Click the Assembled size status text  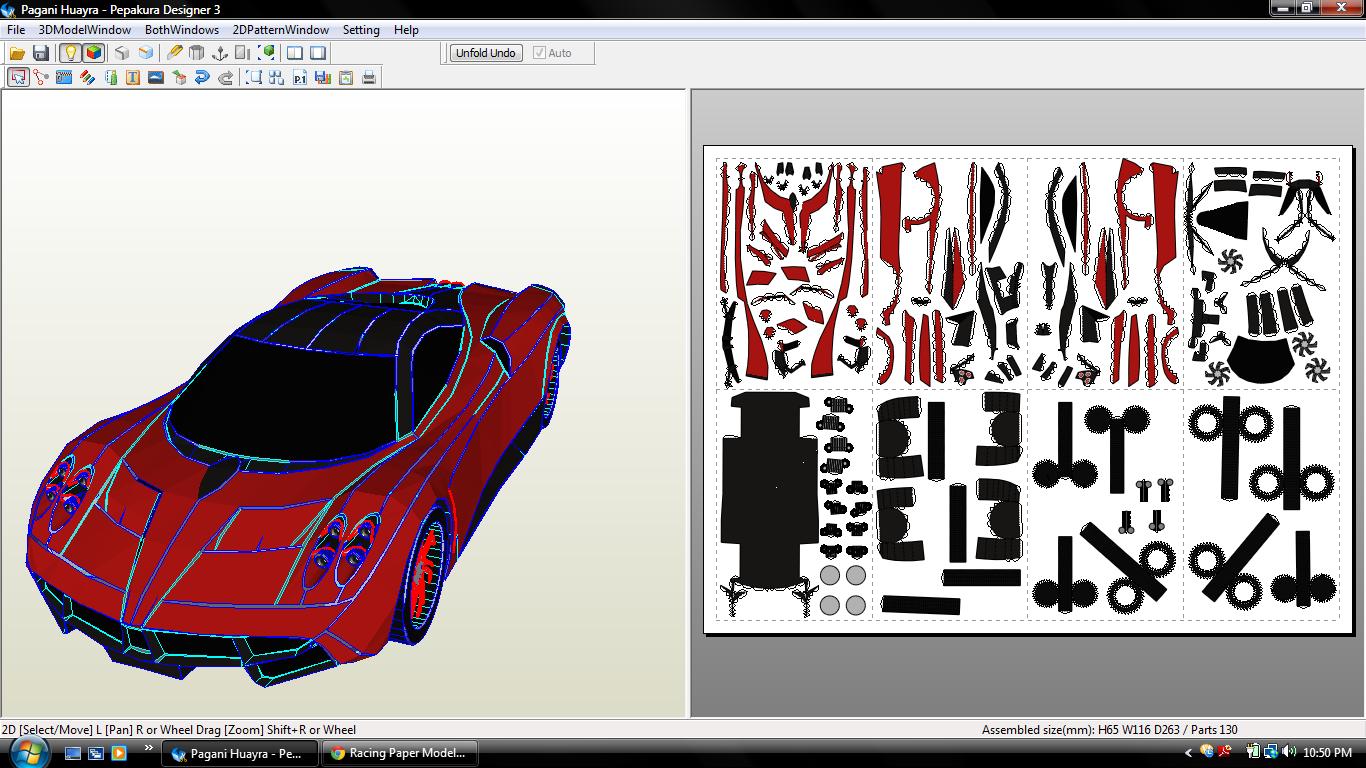click(1109, 730)
